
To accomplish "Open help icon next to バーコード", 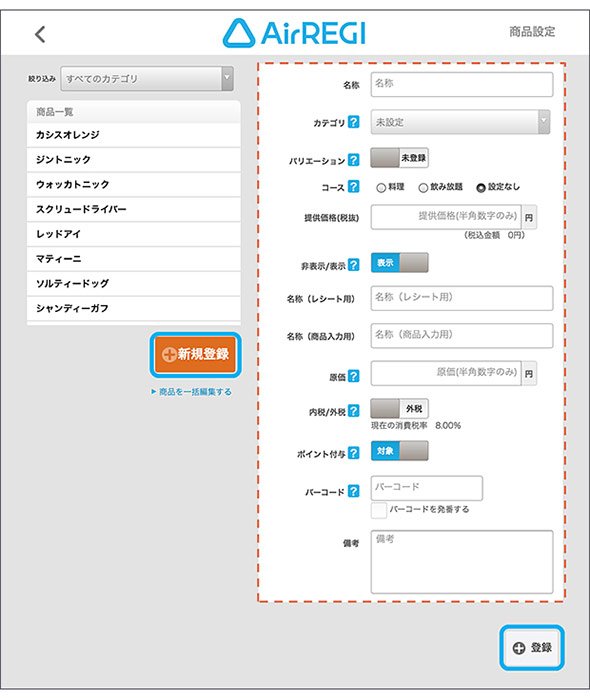I will (x=354, y=491).
